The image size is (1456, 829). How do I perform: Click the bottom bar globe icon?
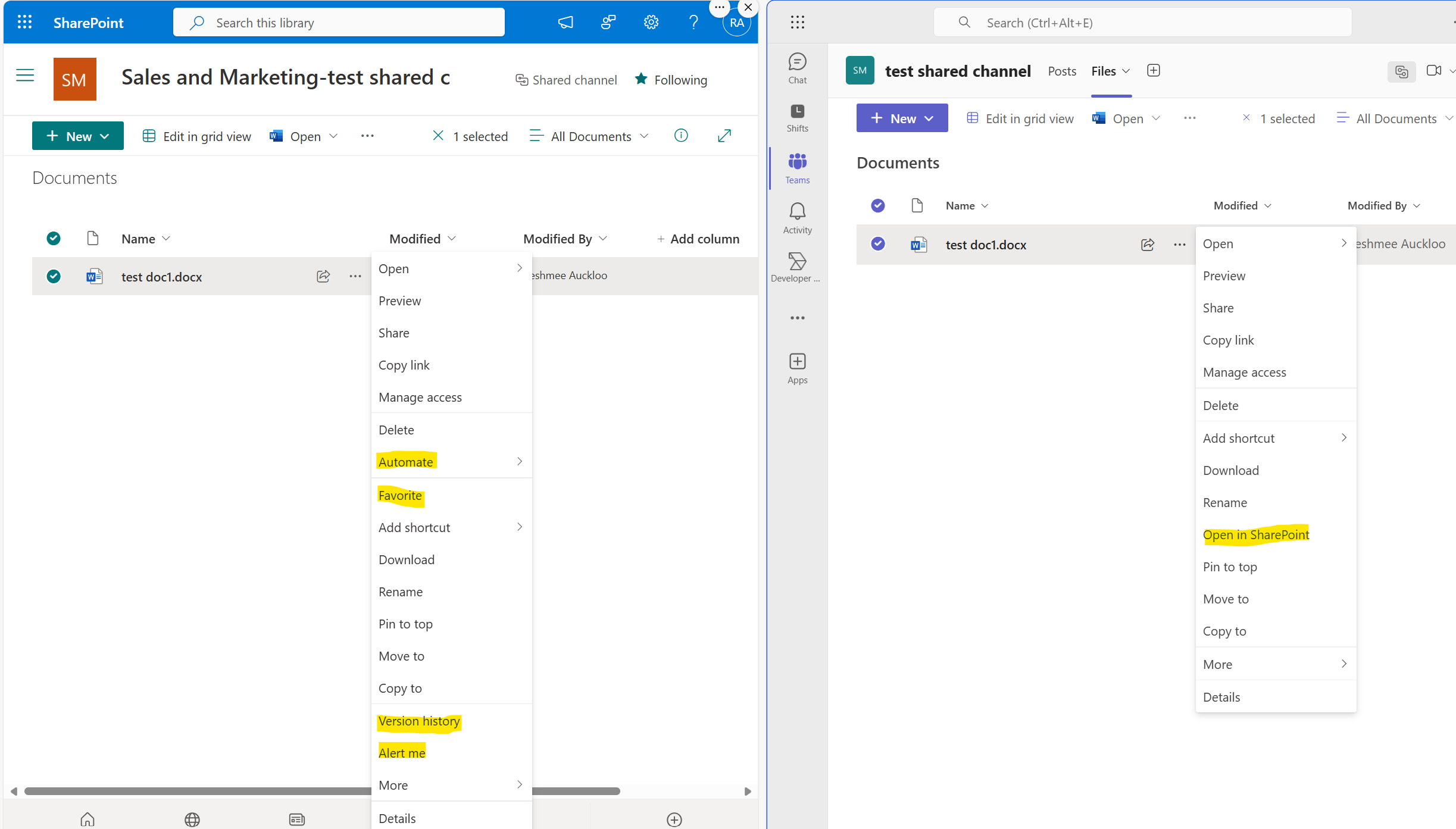click(x=192, y=819)
